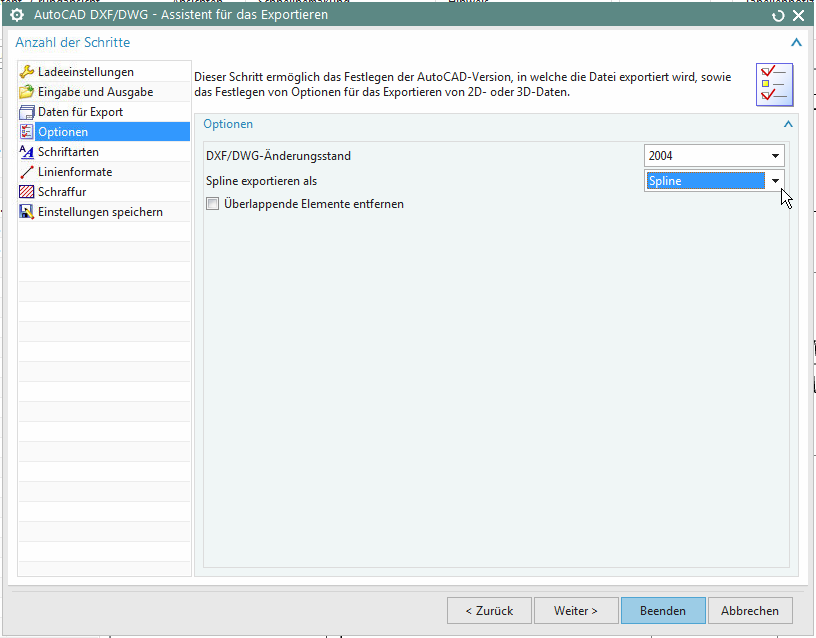Collapse the Anzahl der Schritte section

pyautogui.click(x=796, y=43)
